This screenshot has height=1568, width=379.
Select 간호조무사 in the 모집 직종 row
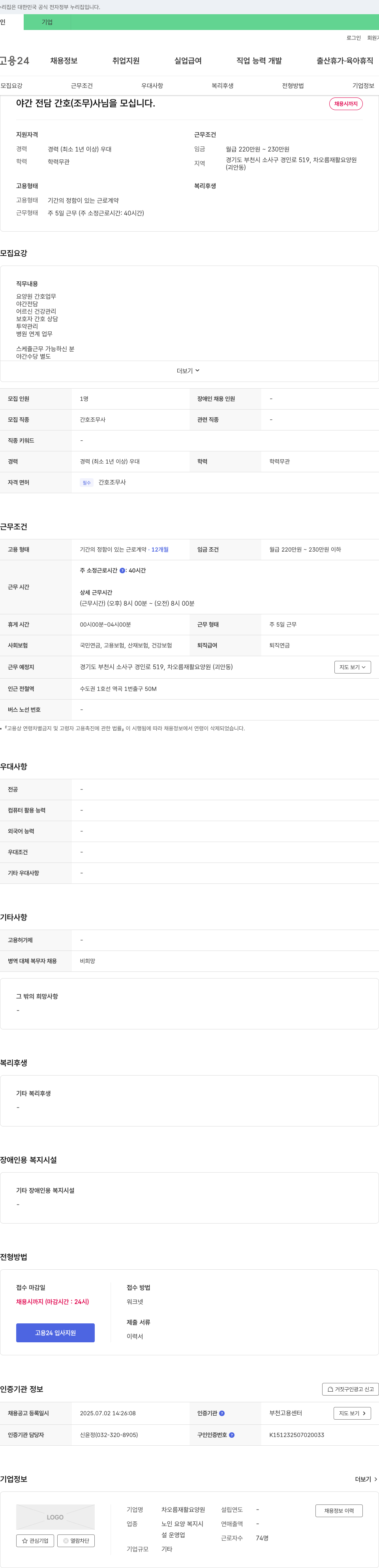pos(93,420)
